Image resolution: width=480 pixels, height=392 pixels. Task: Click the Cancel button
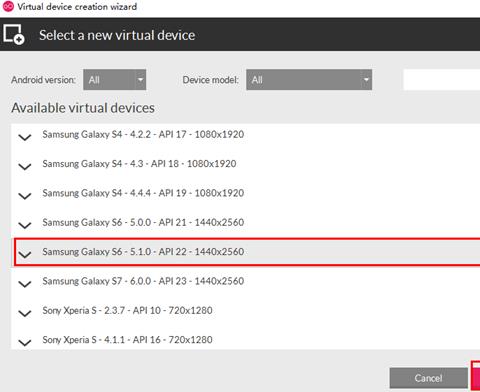click(x=428, y=378)
